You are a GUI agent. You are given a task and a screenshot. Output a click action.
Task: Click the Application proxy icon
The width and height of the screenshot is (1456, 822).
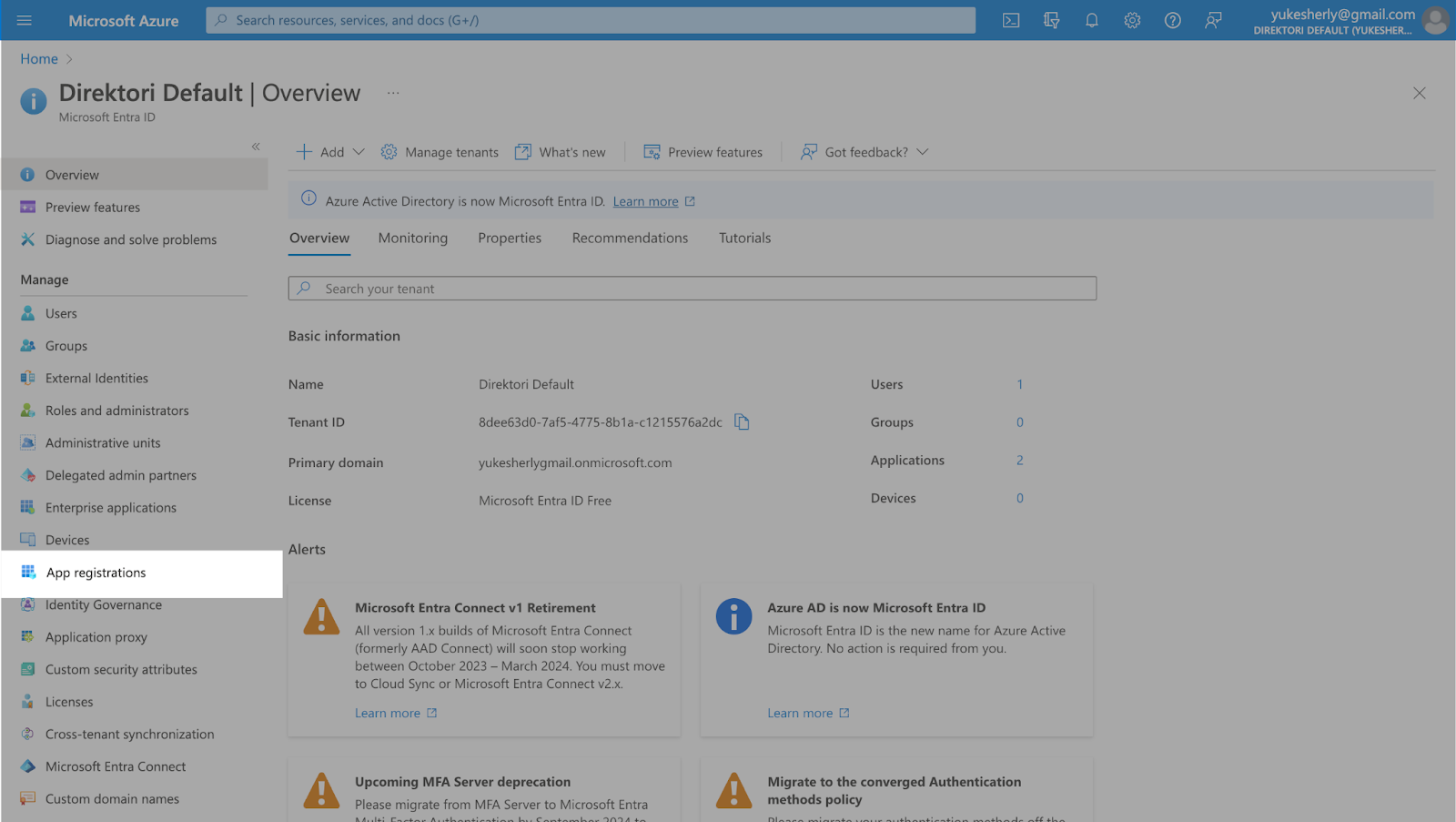(x=28, y=637)
